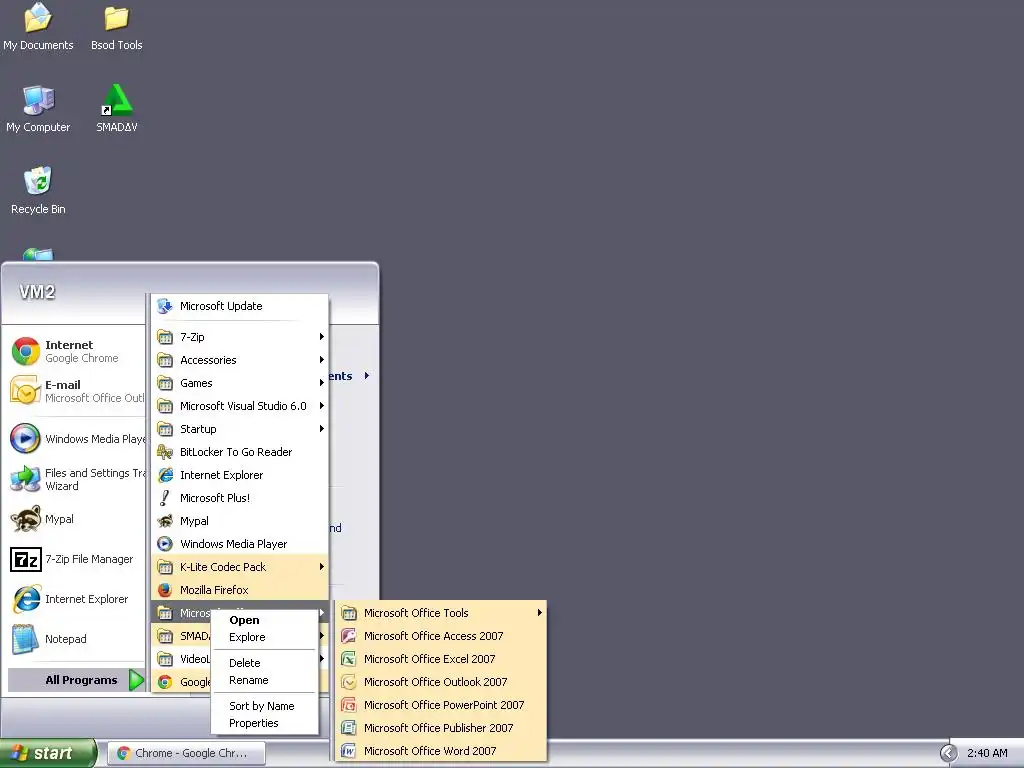The width and height of the screenshot is (1024, 768).
Task: Expand the Startup folder
Action: (240, 429)
